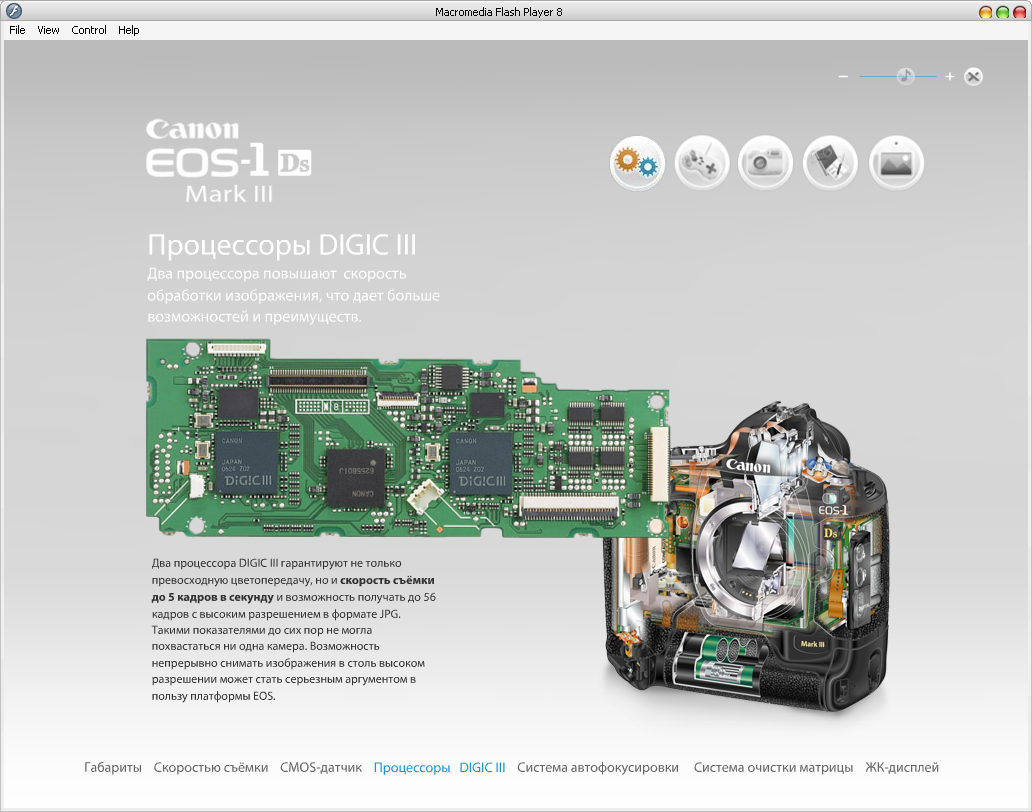Click the music note volume slider knob
Screen dimensions: 1032x812
[x=906, y=76]
